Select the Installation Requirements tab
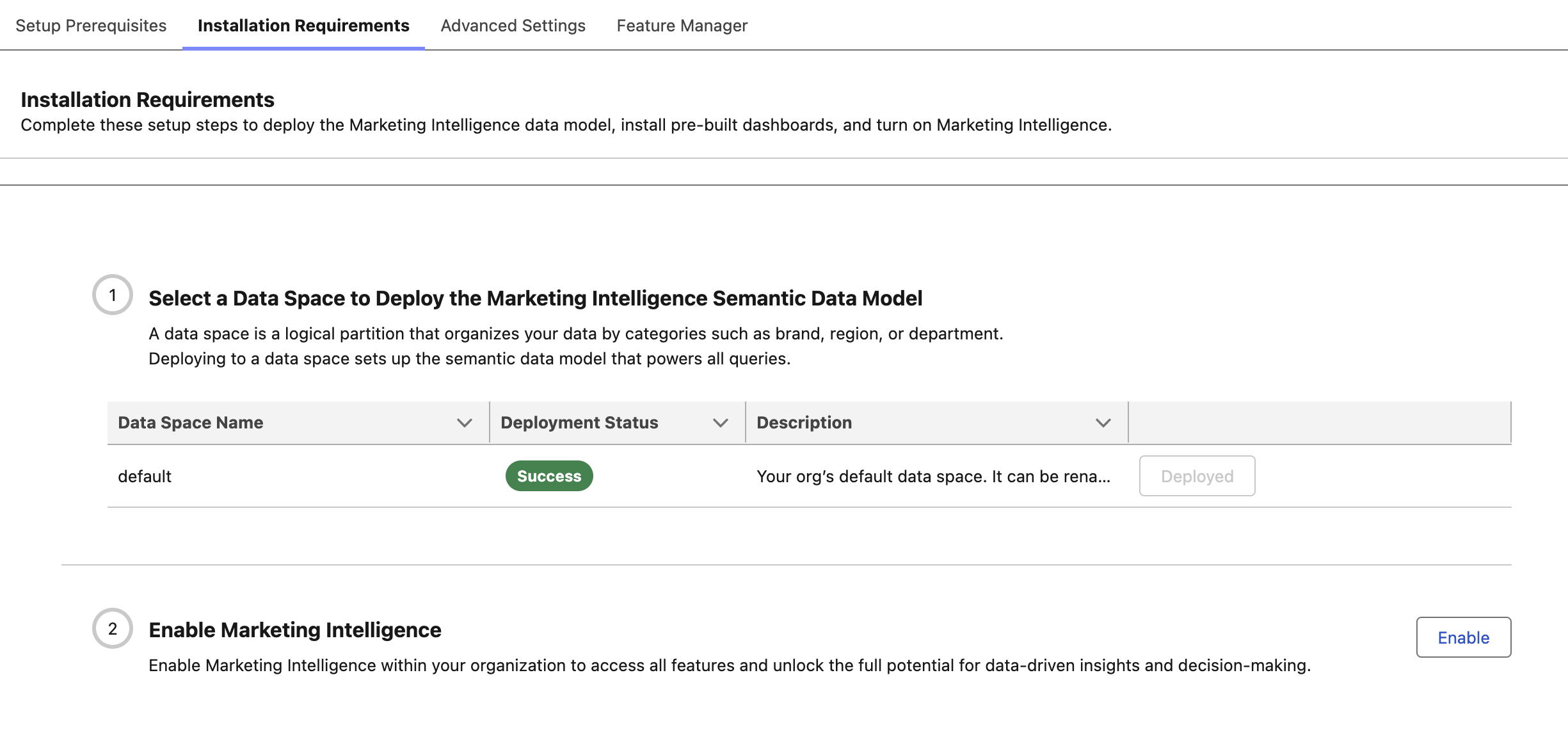Image resolution: width=1568 pixels, height=748 pixels. 304,26
